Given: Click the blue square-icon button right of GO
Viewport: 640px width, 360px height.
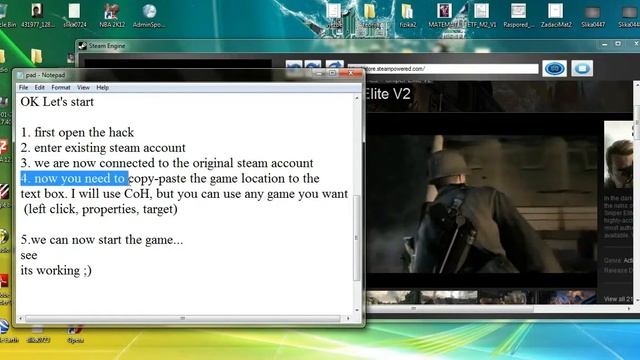Looking at the screenshot, I should coord(582,69).
